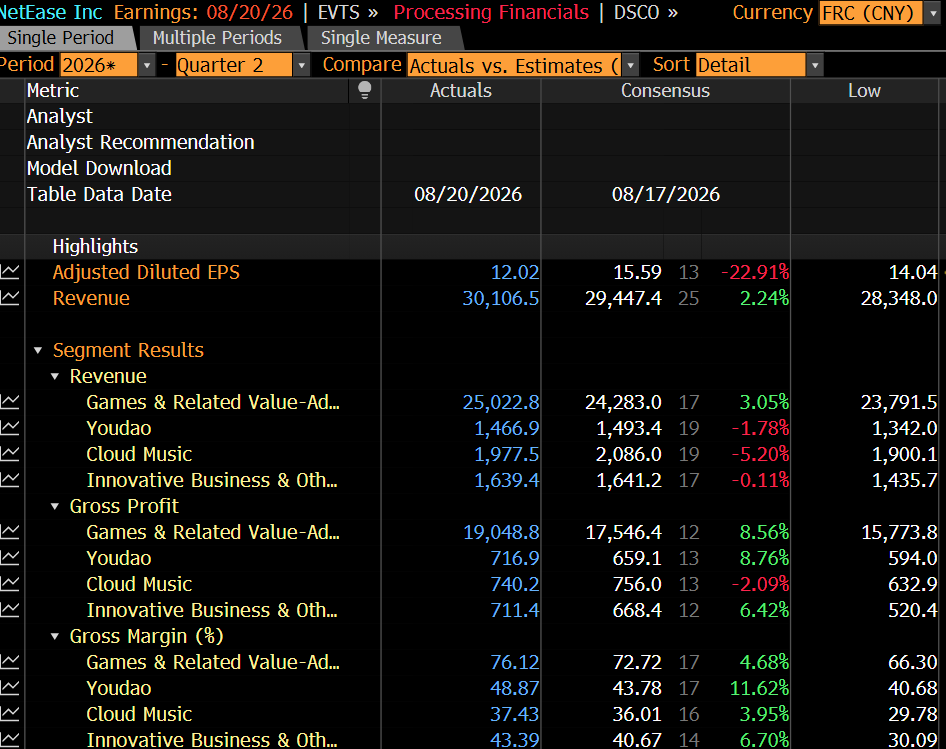Open chart icon for Innovative Business gross margin row
946x749 pixels.
[10, 739]
